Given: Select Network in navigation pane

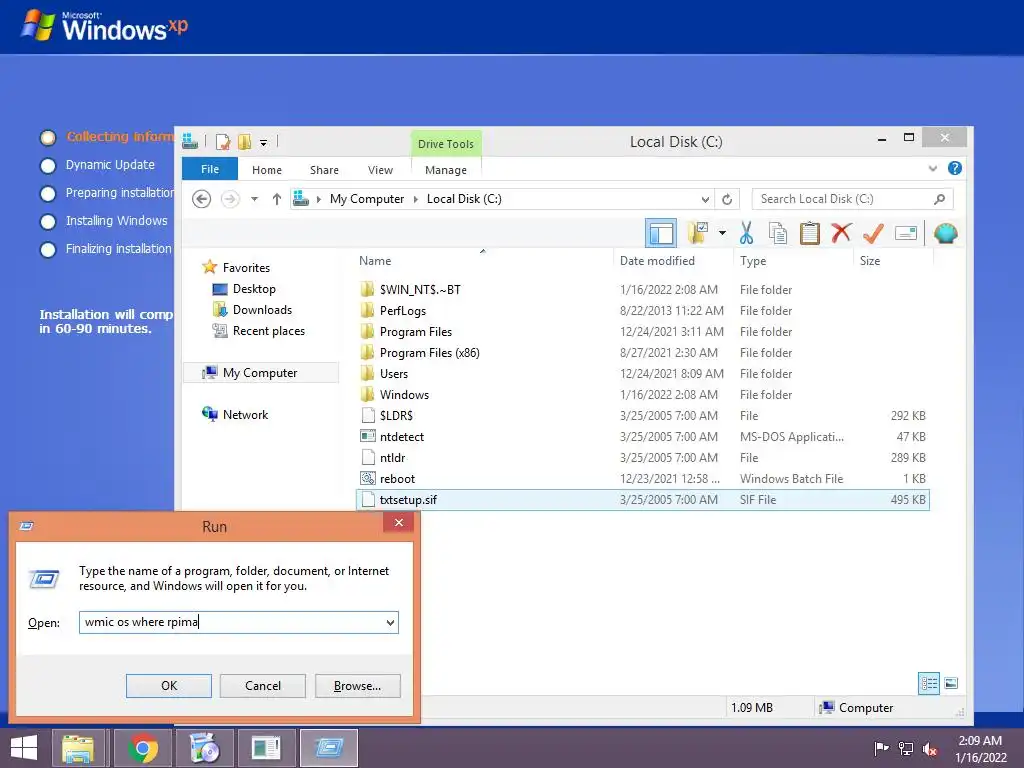Looking at the screenshot, I should coord(245,415).
